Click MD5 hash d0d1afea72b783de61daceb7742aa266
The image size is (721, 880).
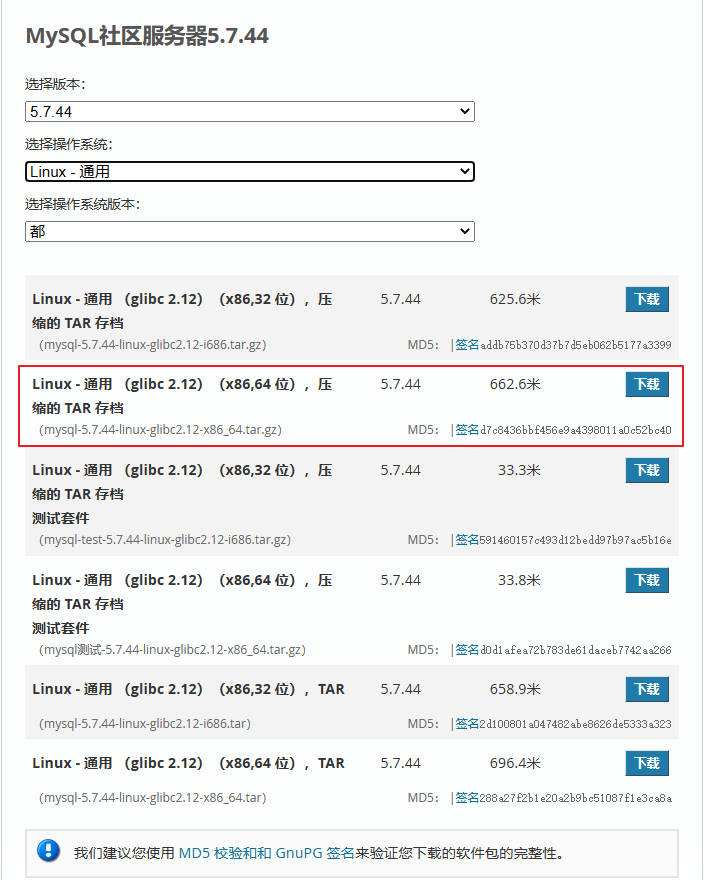click(576, 650)
